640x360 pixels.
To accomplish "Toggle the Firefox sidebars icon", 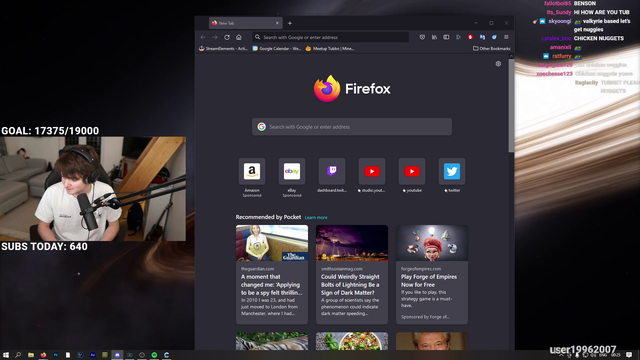I will [446, 37].
